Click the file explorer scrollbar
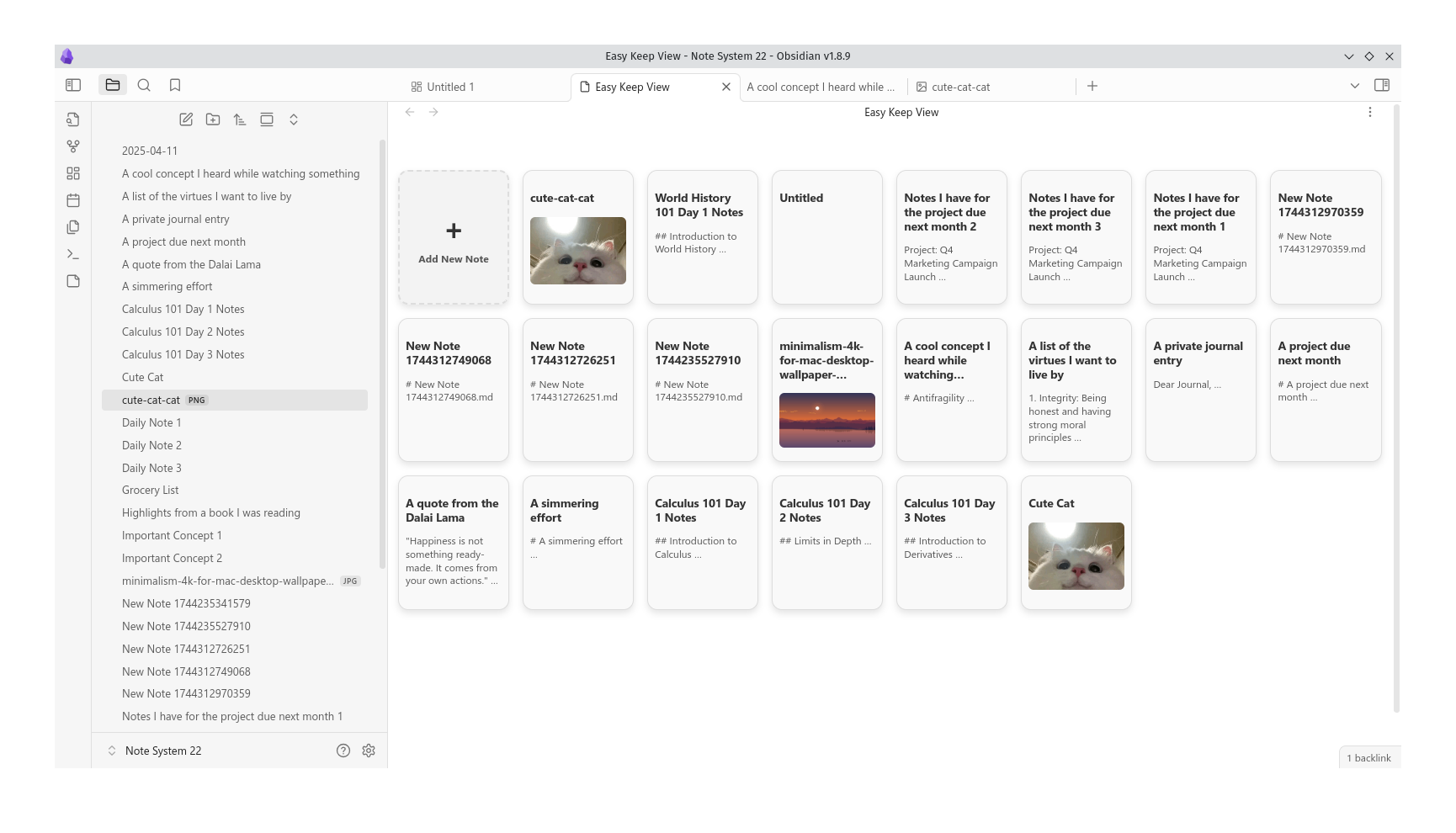Screen dimensions: 1456x833 click(x=383, y=353)
